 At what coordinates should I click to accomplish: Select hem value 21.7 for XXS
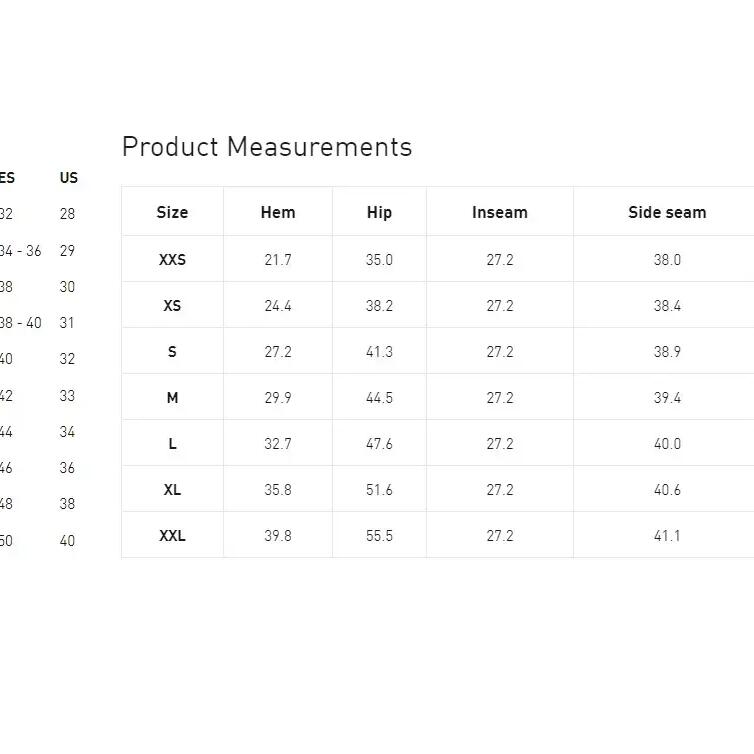click(x=278, y=260)
